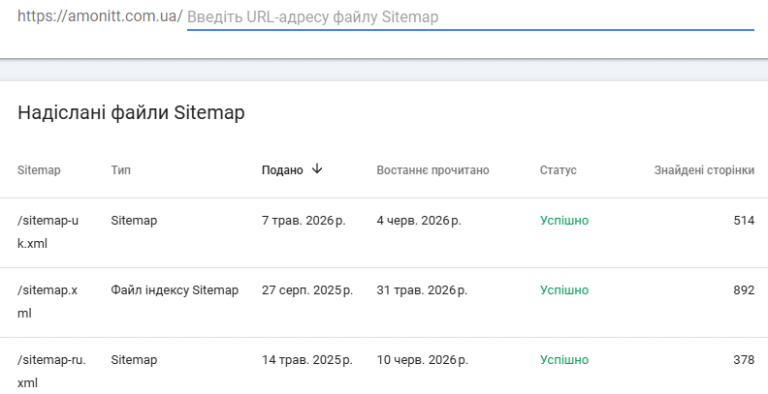
Task: Click the date 10 черв. 2026 р.
Action: [x=422, y=360]
